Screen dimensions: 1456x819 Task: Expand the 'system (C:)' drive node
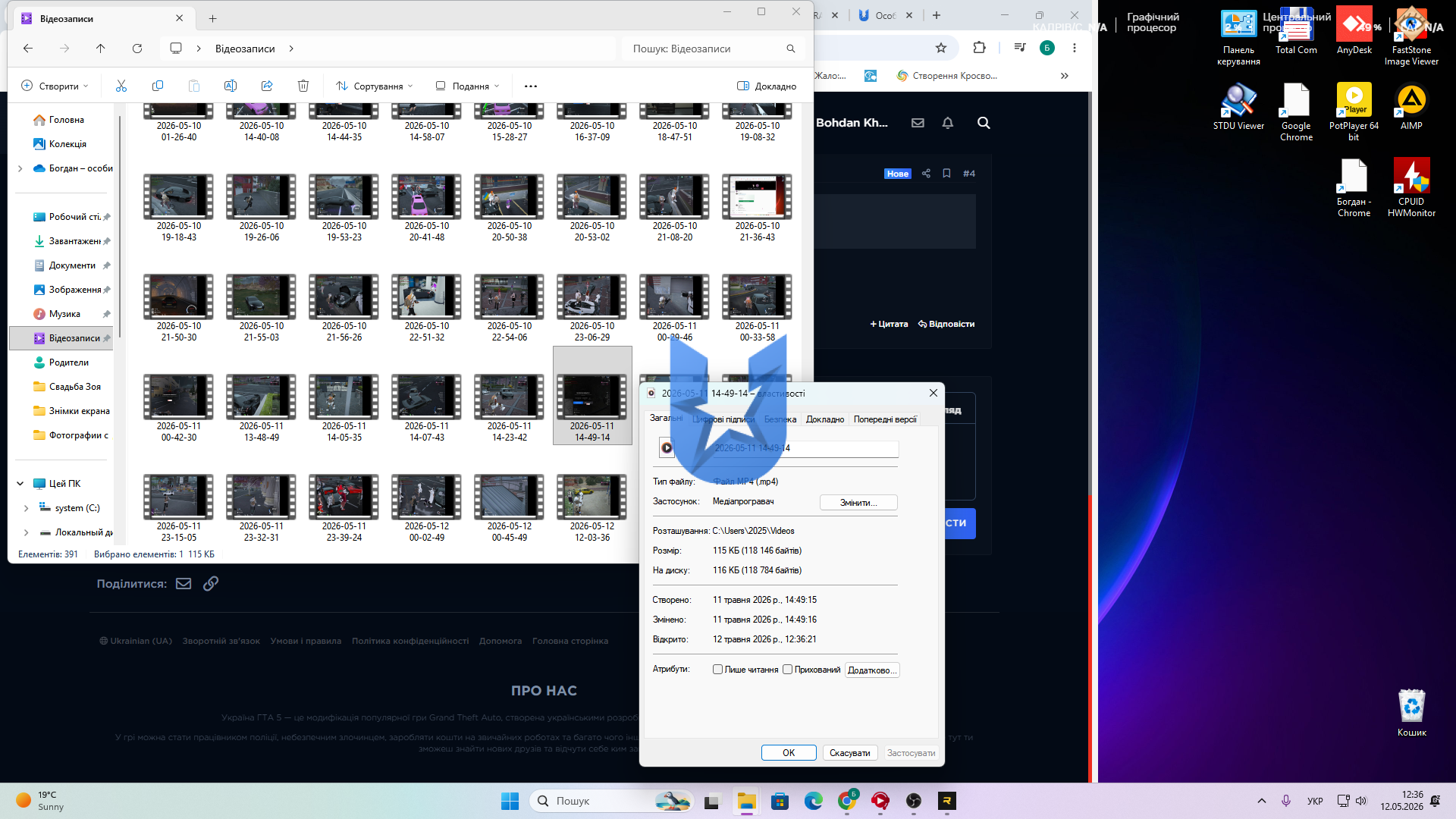click(x=26, y=508)
